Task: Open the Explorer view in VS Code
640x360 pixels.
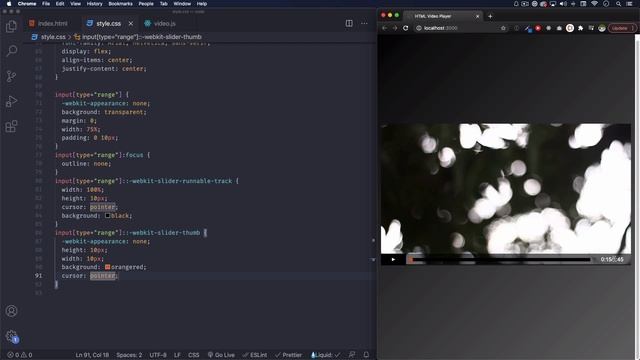Action: coord(11,27)
